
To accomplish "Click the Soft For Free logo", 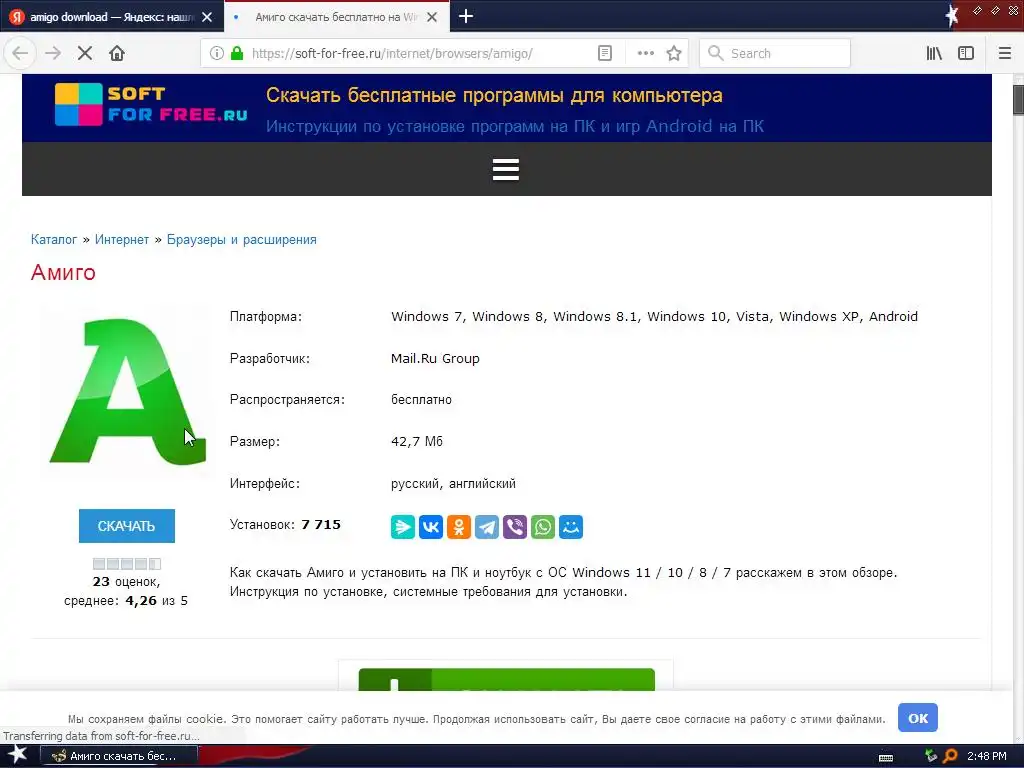I will 152,104.
